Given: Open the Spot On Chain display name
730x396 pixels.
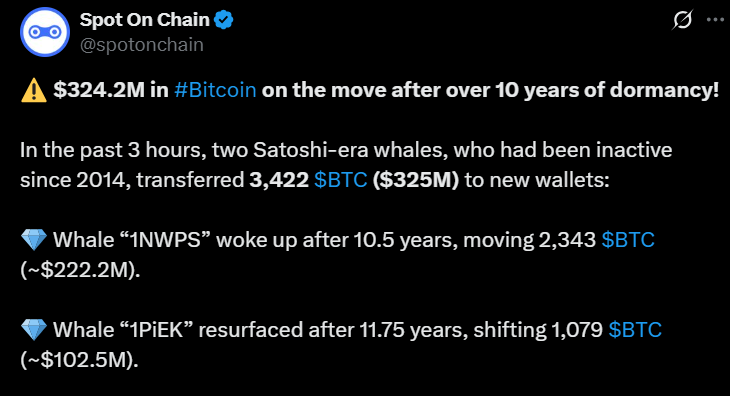Looking at the screenshot, I should 144,20.
